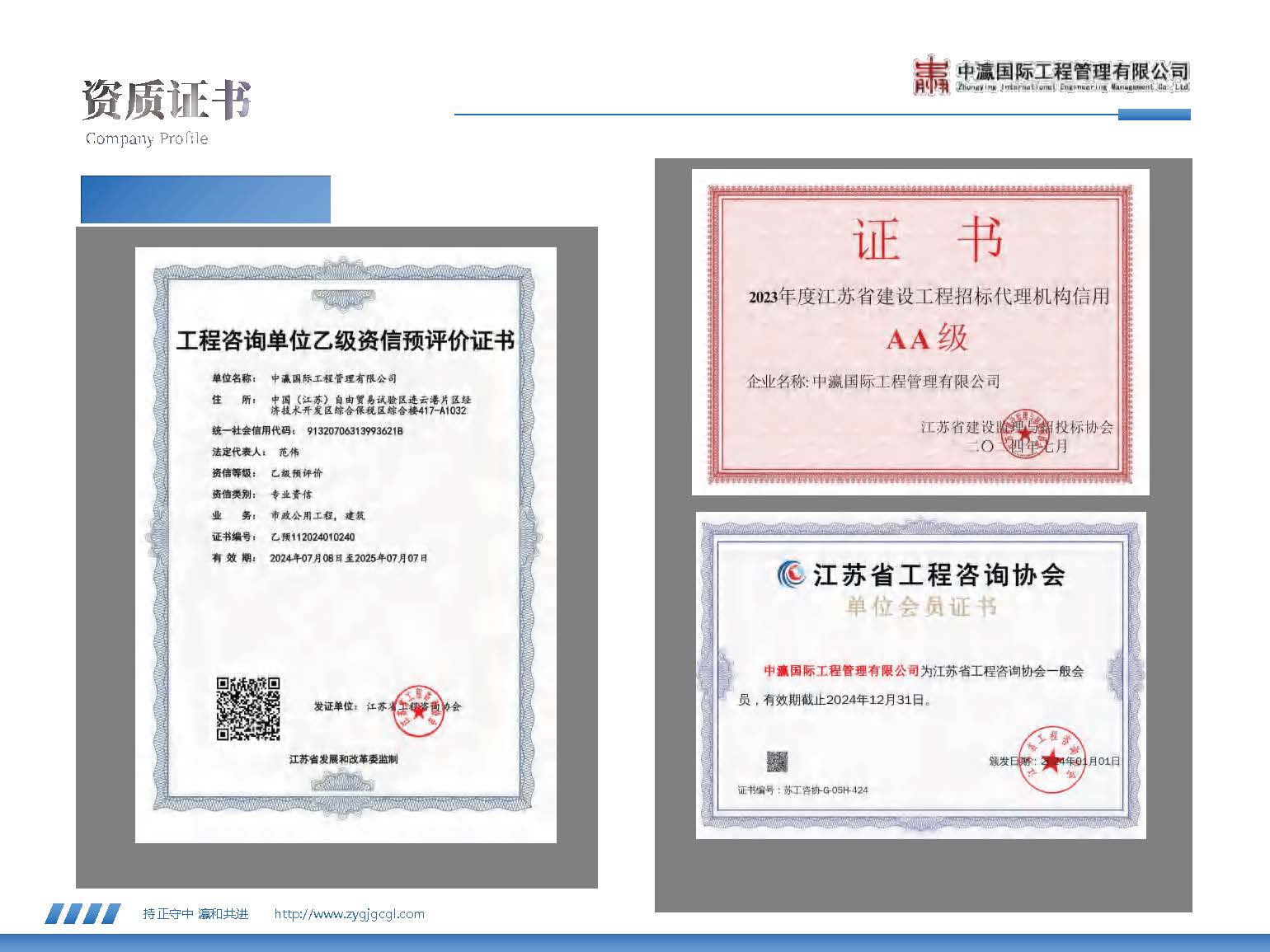Select the credit code 91320706313993621B
This screenshot has width=1270, height=952.
[355, 431]
